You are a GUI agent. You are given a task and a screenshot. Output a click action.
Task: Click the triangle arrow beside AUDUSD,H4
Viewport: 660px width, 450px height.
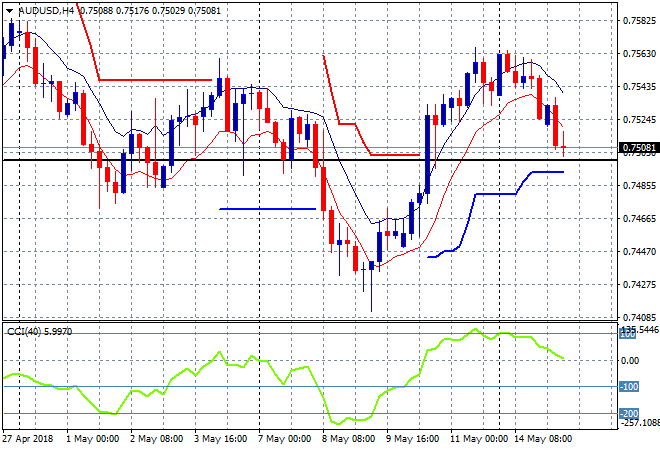click(x=10, y=11)
